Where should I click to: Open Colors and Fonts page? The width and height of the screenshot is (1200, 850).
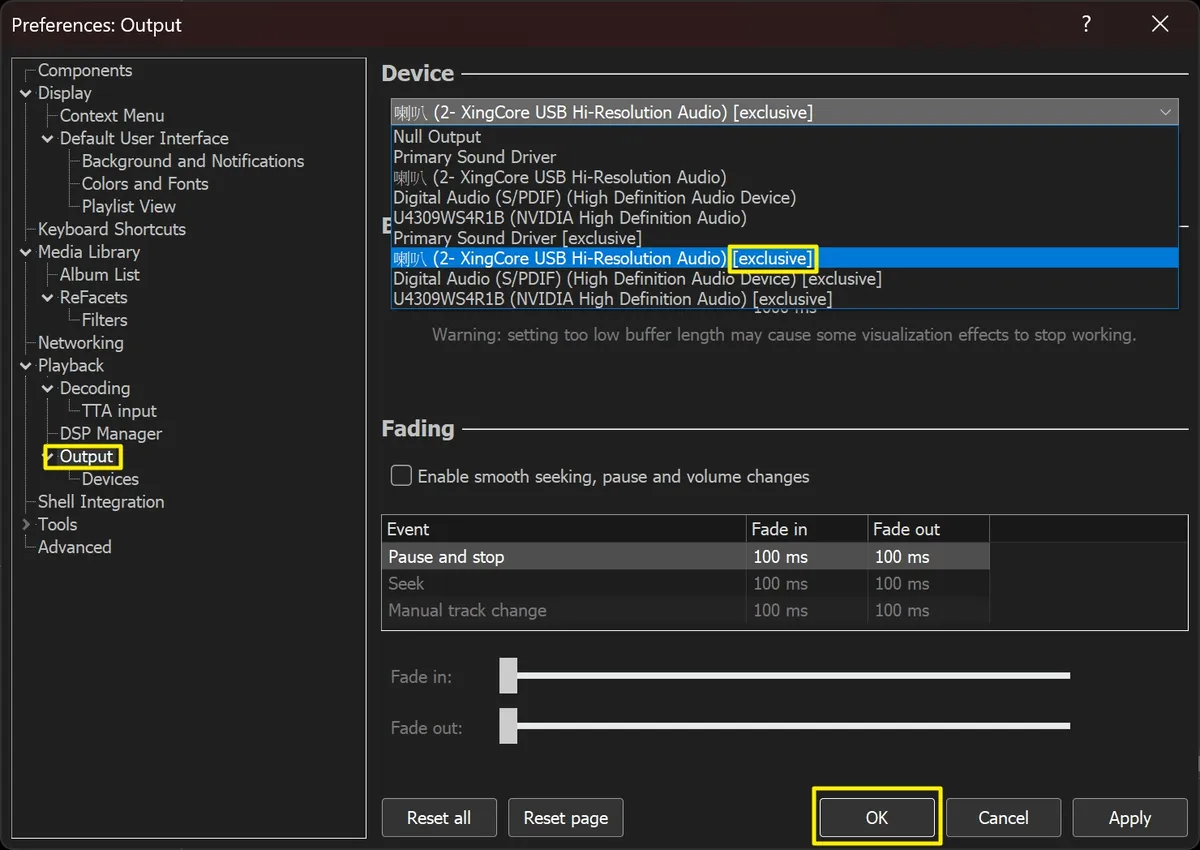click(145, 184)
